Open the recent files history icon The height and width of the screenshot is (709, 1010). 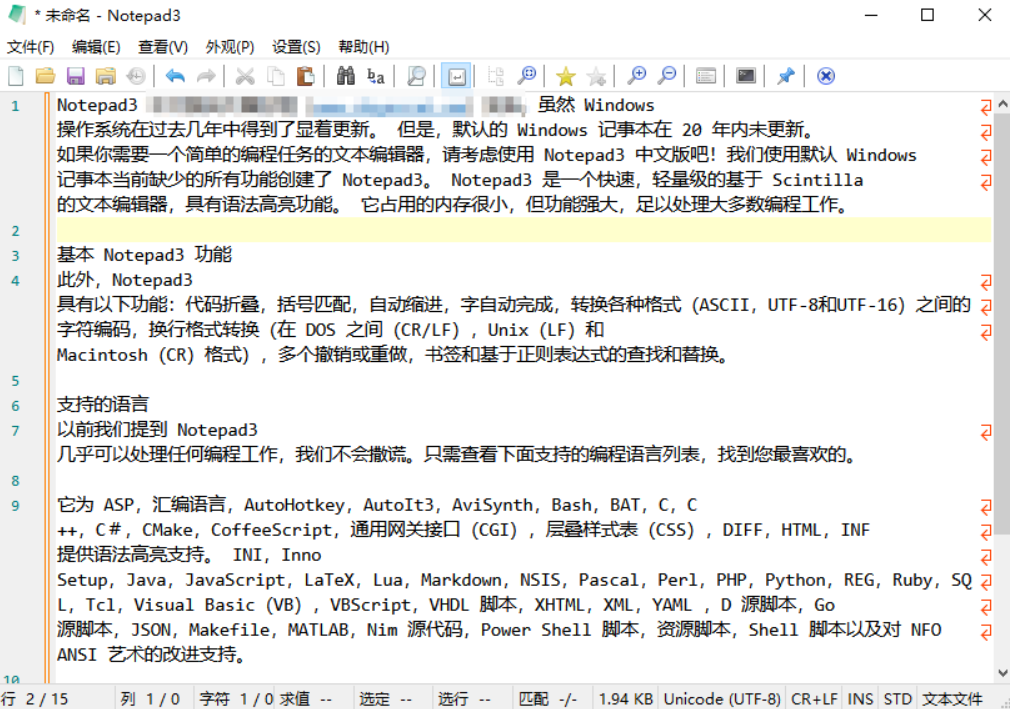click(136, 76)
